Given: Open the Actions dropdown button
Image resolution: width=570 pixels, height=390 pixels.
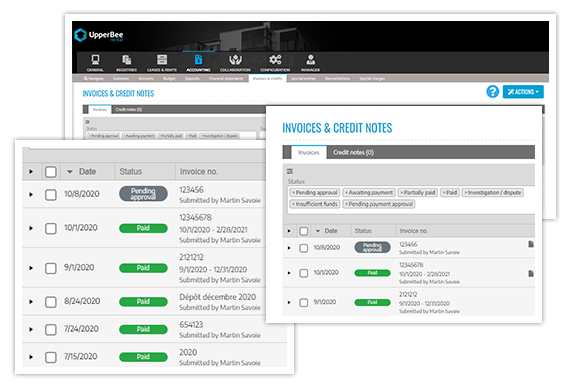Looking at the screenshot, I should coord(523,92).
